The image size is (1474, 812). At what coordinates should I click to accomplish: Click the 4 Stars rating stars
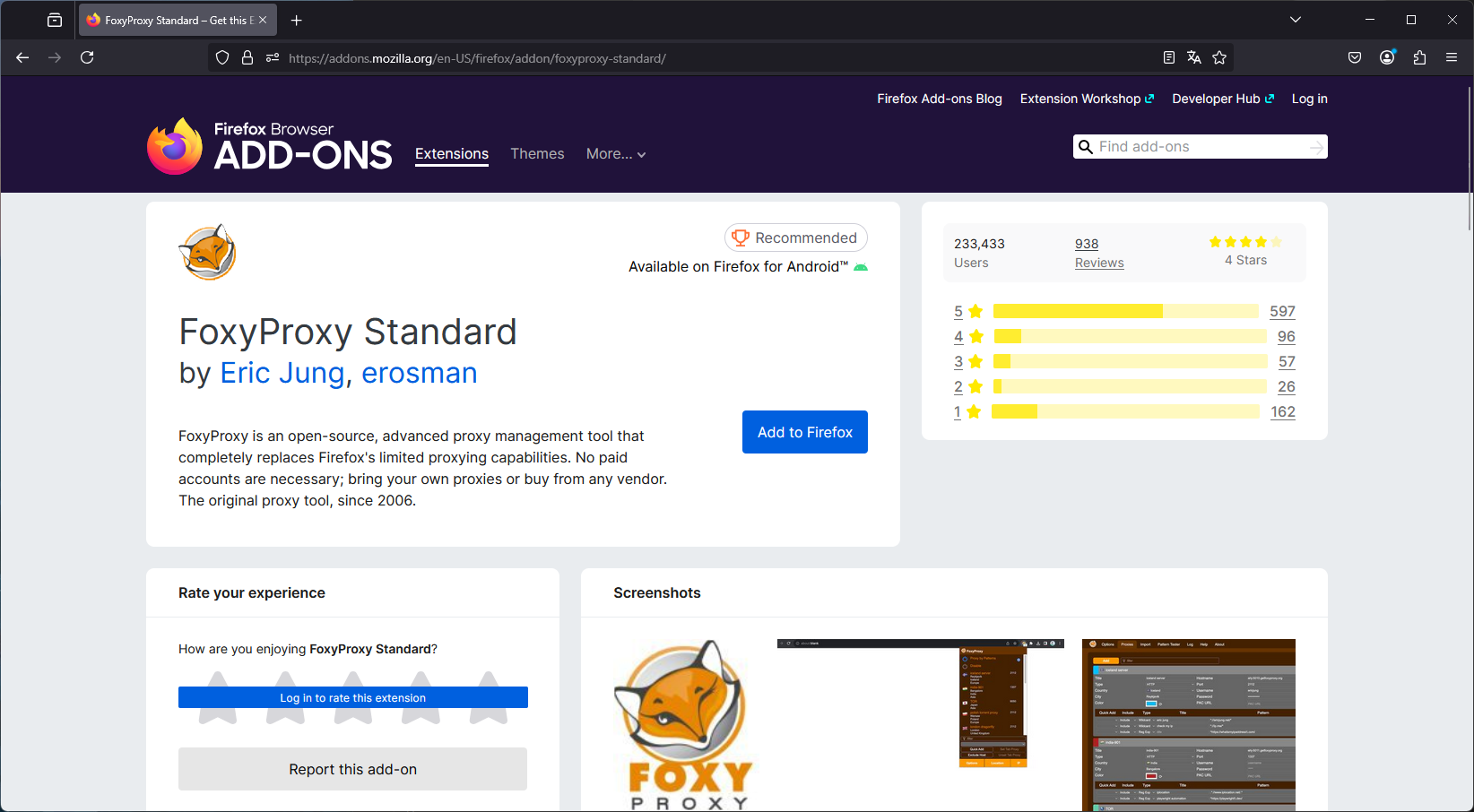point(1245,242)
